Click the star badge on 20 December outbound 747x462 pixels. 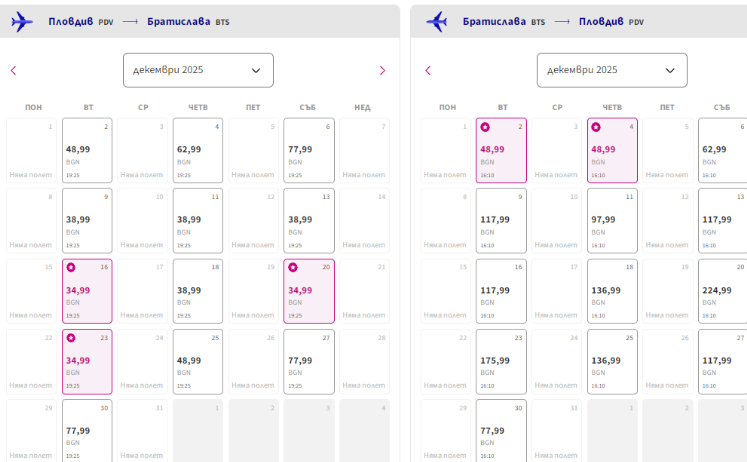[293, 268]
